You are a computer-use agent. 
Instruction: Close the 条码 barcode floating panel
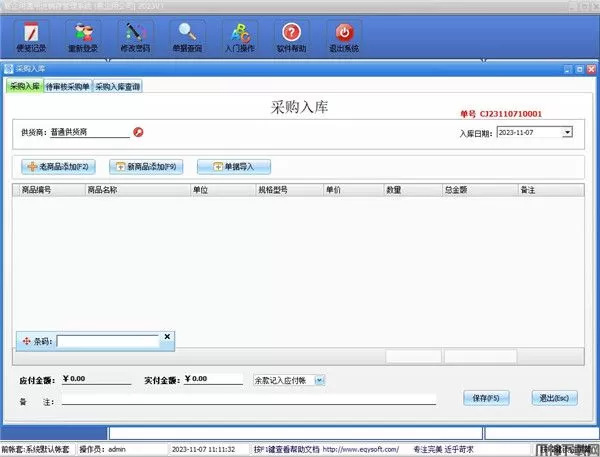(167, 337)
